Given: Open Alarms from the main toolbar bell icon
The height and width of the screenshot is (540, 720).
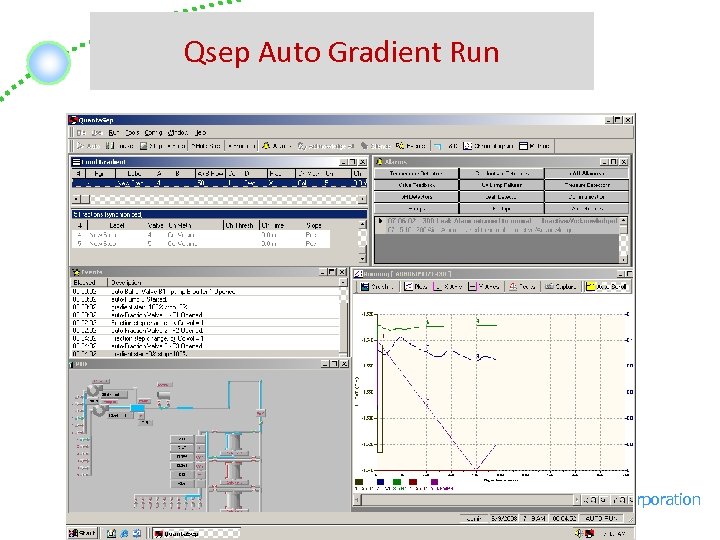Looking at the screenshot, I should click(x=277, y=146).
